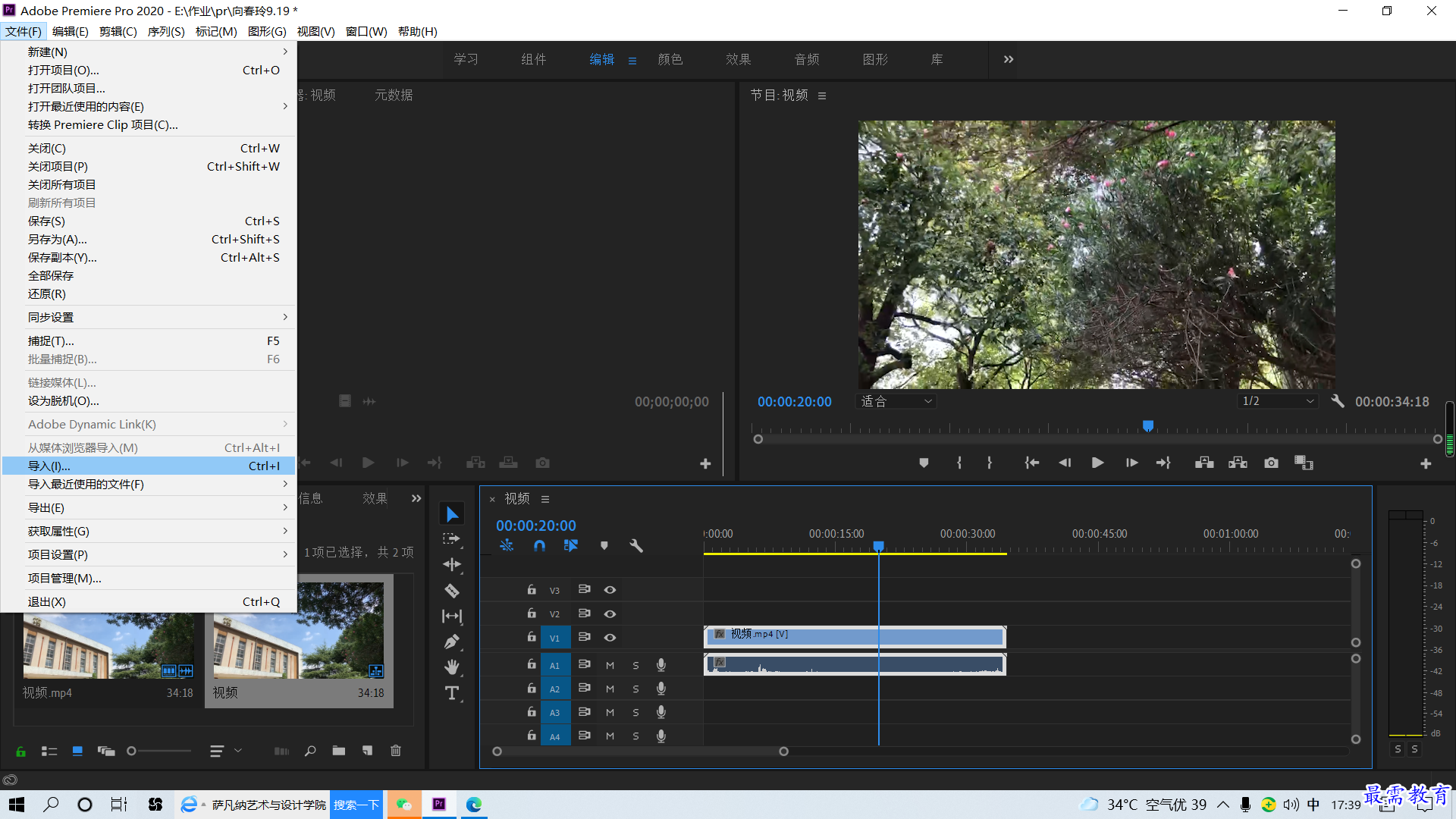Solo track A2
Image resolution: width=1456 pixels, height=819 pixels.
coord(635,689)
